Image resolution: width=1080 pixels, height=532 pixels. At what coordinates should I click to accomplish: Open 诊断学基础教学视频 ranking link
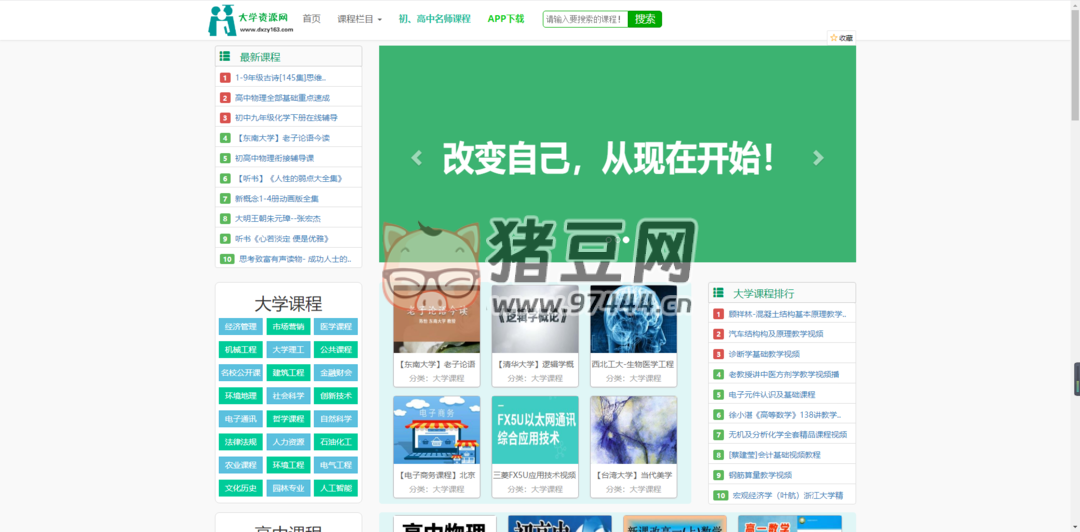(x=764, y=354)
